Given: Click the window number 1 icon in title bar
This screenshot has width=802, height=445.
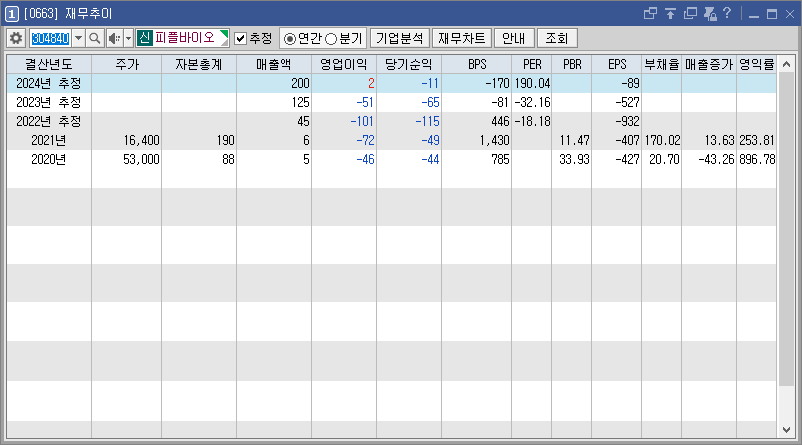Looking at the screenshot, I should [12, 14].
